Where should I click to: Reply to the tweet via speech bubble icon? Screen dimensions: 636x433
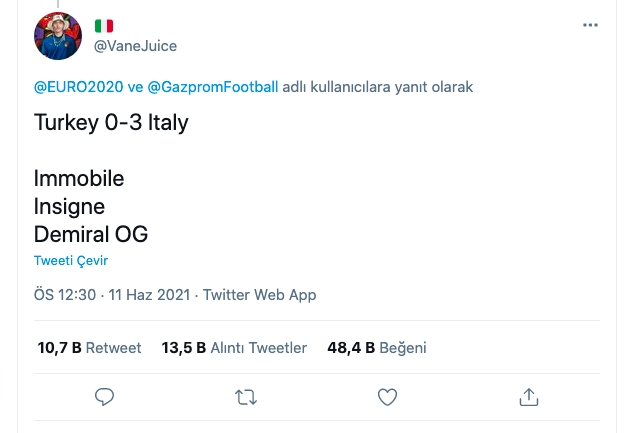[x=105, y=397]
